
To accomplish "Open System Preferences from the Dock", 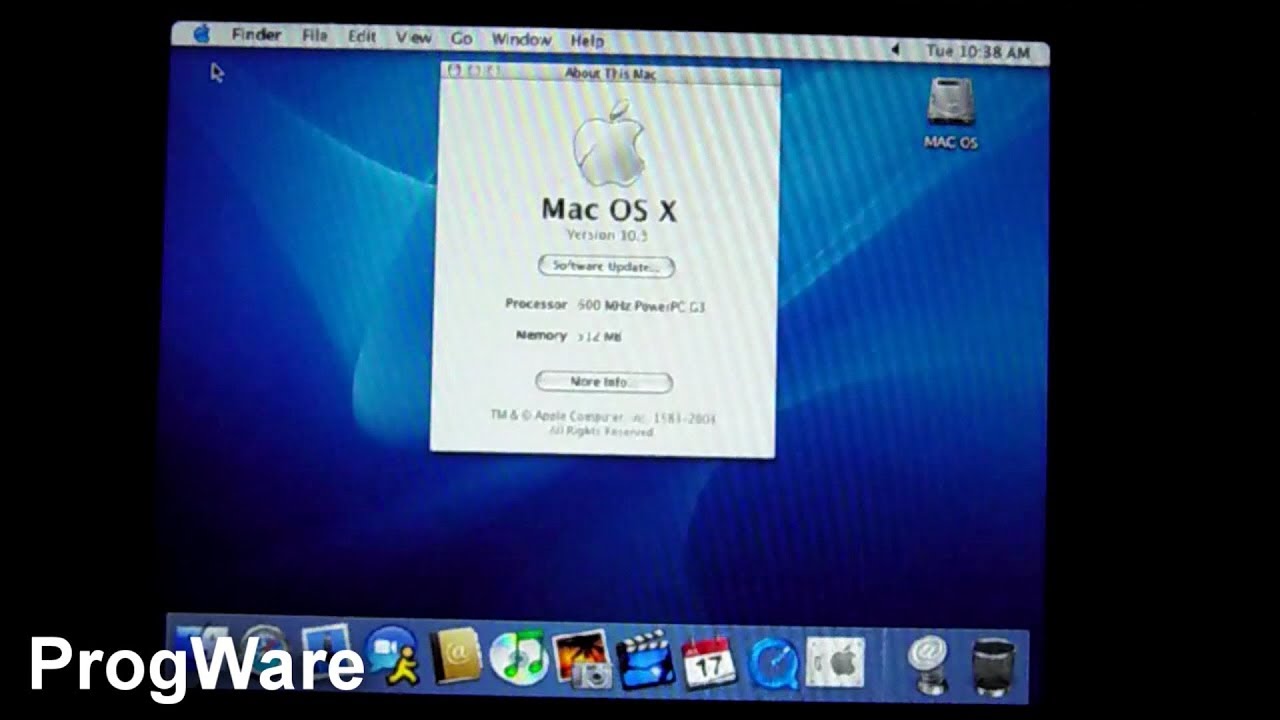I will tap(835, 663).
